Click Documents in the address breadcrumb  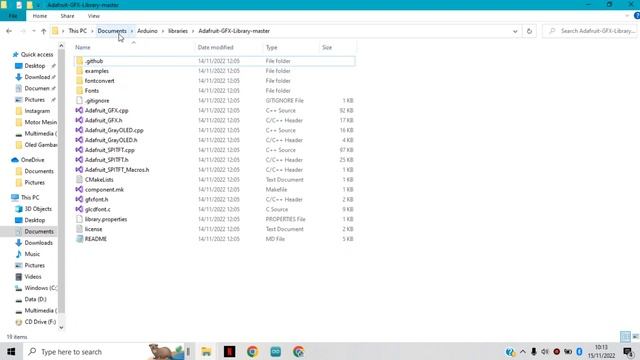click(x=112, y=31)
